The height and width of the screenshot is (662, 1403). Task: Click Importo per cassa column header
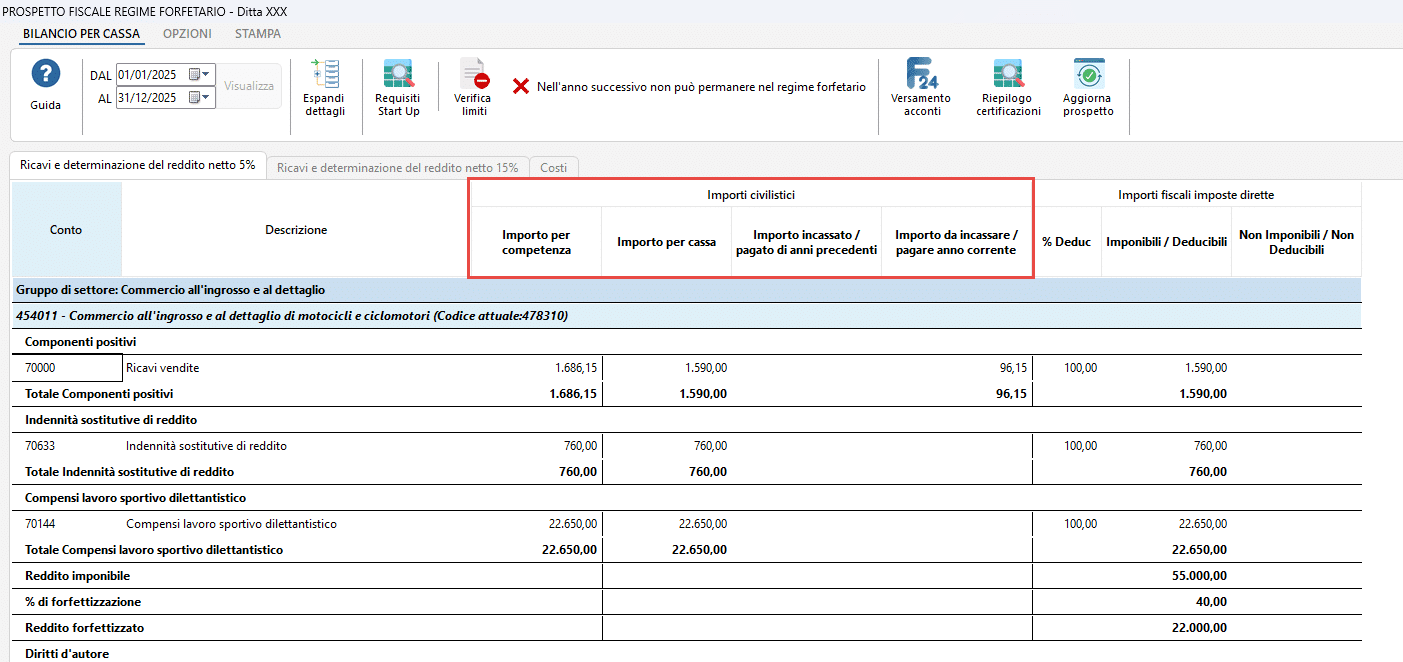click(x=667, y=242)
